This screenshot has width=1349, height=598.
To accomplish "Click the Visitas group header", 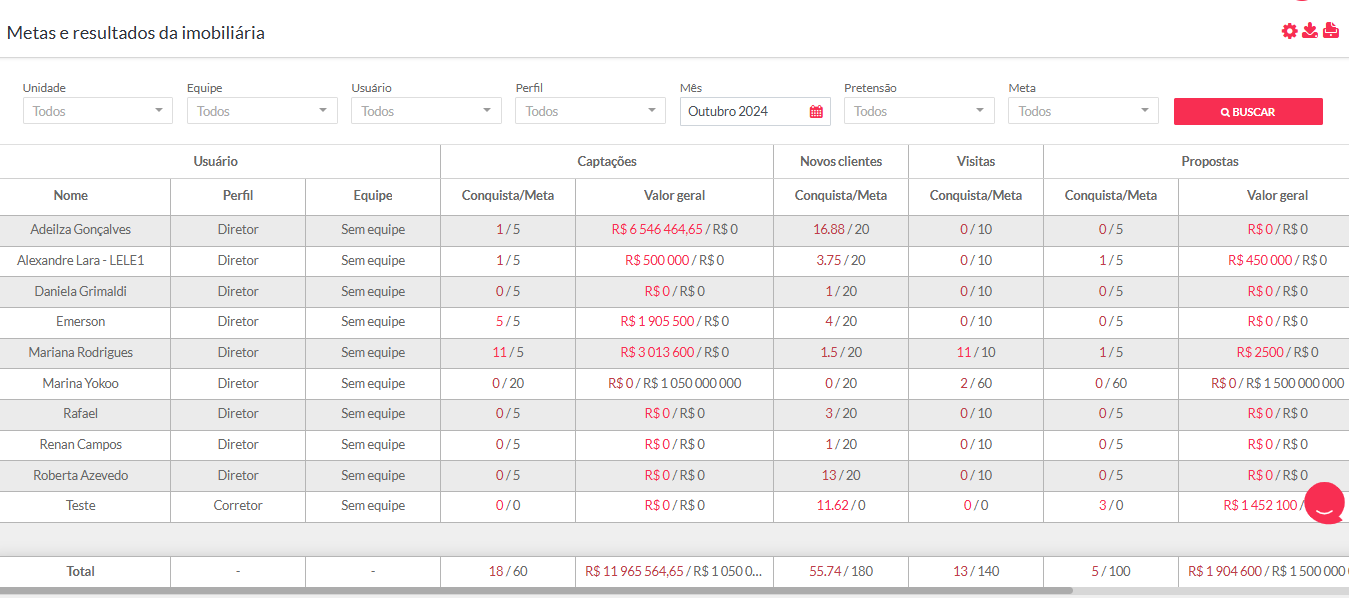I will [x=976, y=161].
